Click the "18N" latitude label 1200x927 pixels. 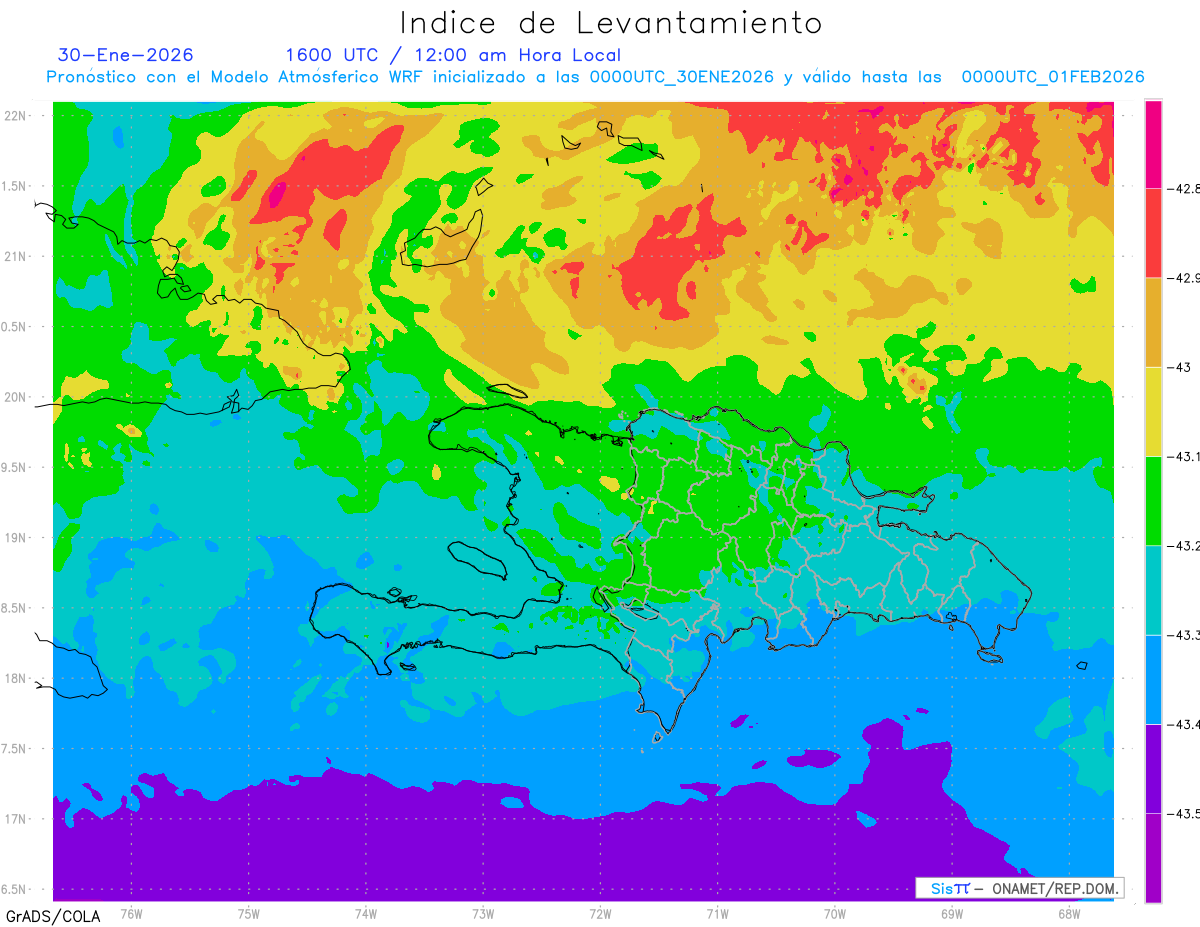point(16,679)
